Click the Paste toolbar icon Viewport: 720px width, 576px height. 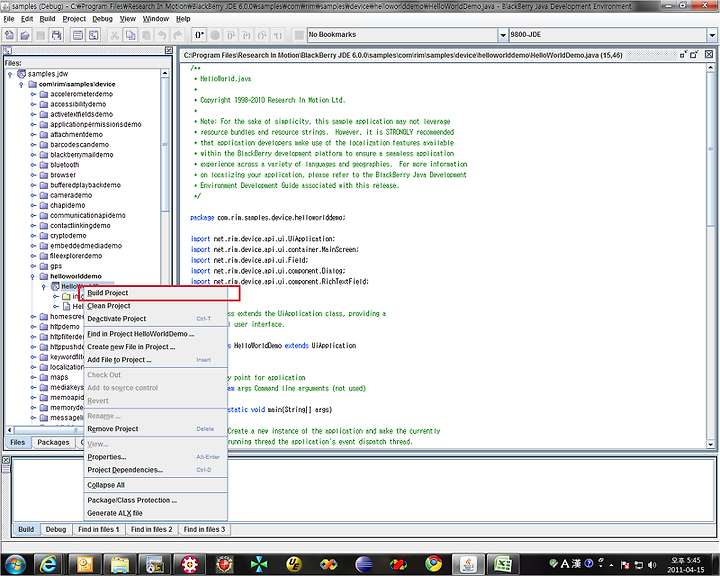146,35
